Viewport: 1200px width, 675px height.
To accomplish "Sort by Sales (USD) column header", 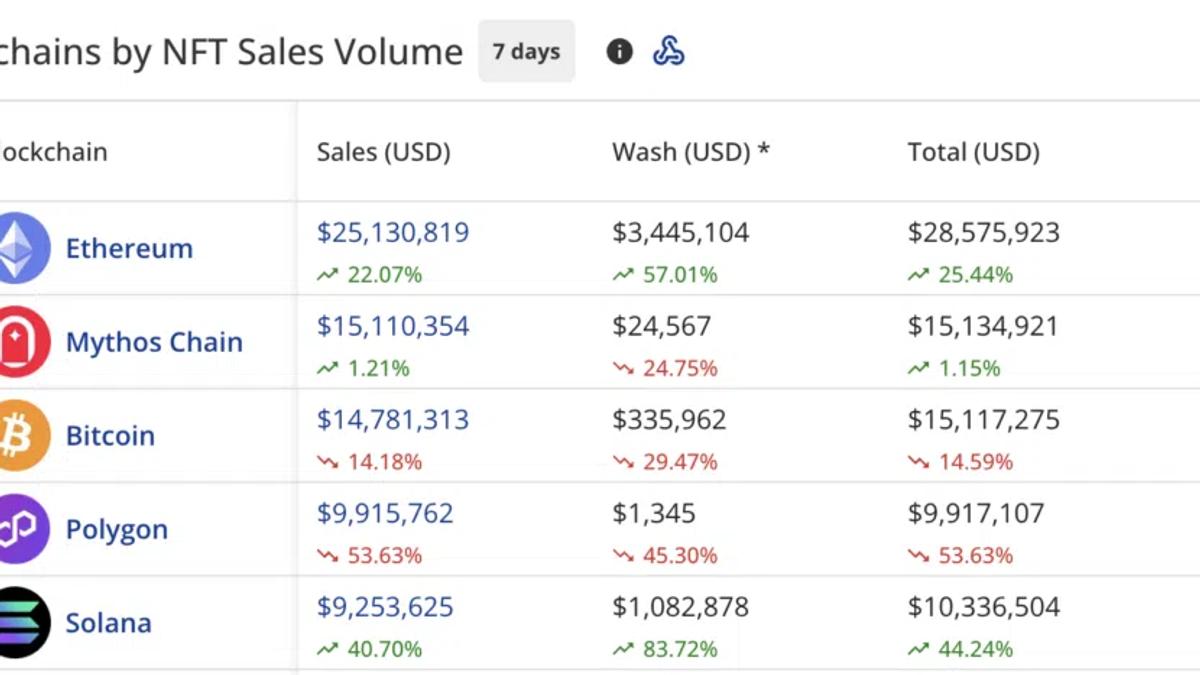I will pos(384,152).
